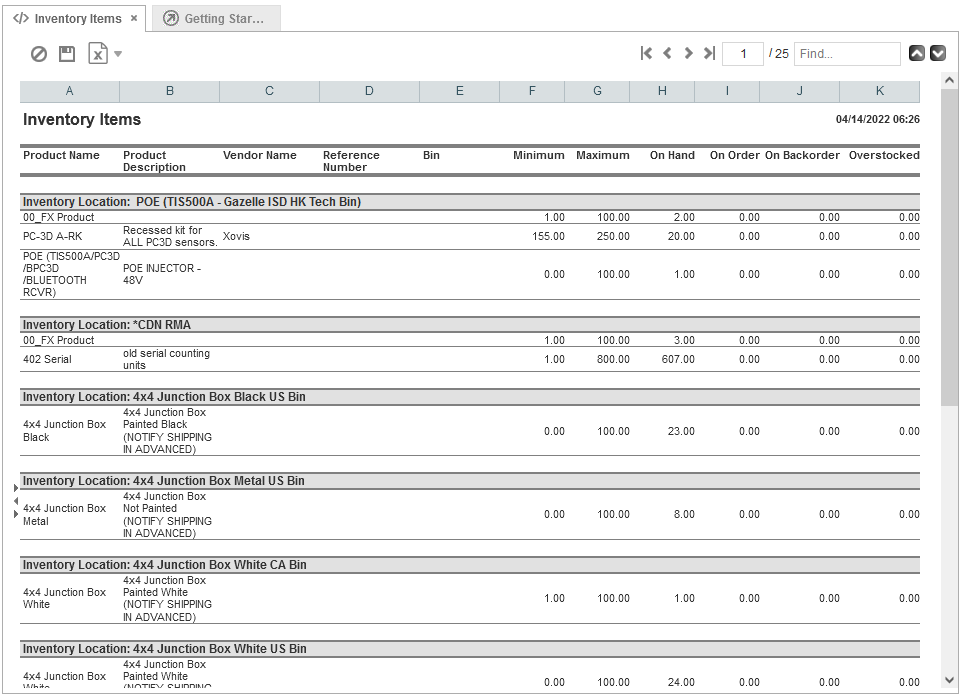Click the Overstocked column heading
This screenshot has width=961, height=697.
click(884, 155)
